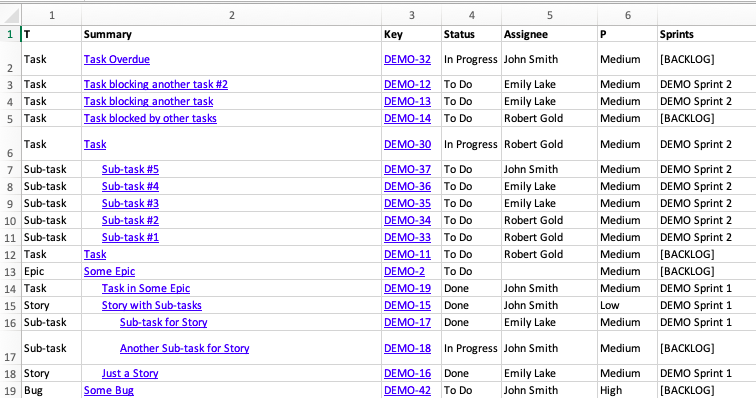Select column header 4
Image resolution: width=756 pixels, height=398 pixels.
point(472,15)
